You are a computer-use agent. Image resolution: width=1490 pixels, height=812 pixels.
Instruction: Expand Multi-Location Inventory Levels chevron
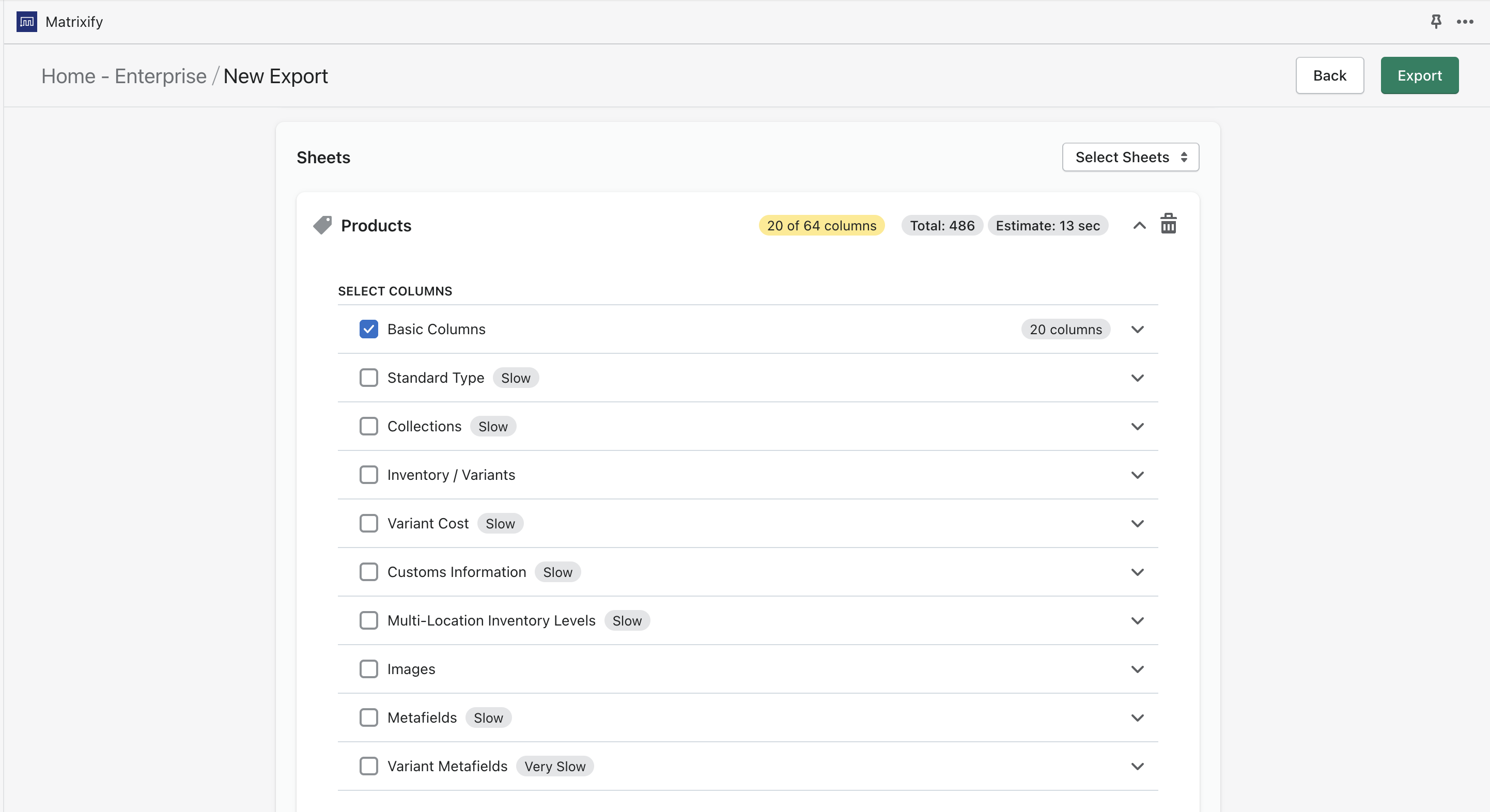(x=1137, y=620)
